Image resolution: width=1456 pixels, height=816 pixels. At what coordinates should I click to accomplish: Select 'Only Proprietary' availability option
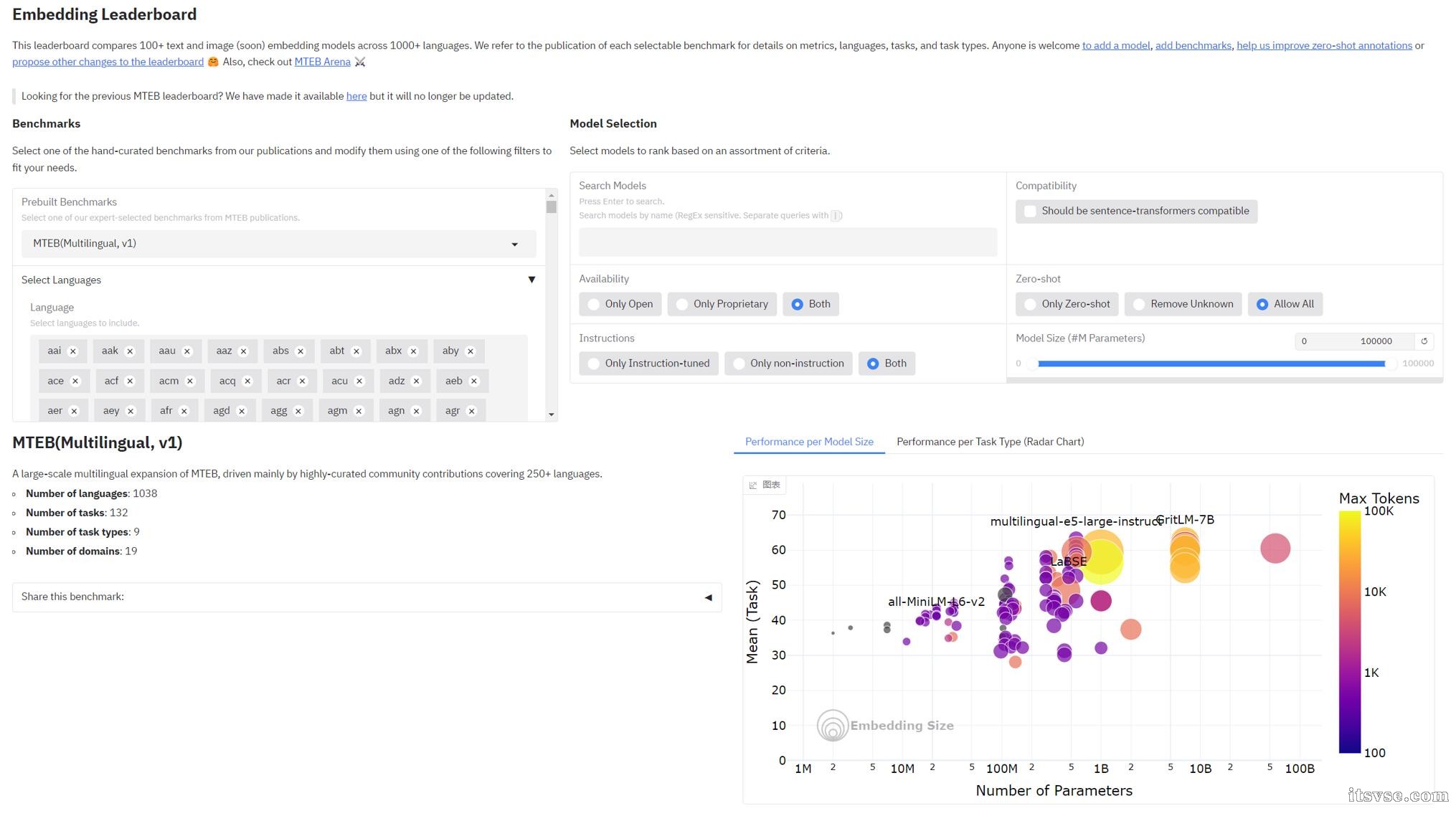[722, 305]
